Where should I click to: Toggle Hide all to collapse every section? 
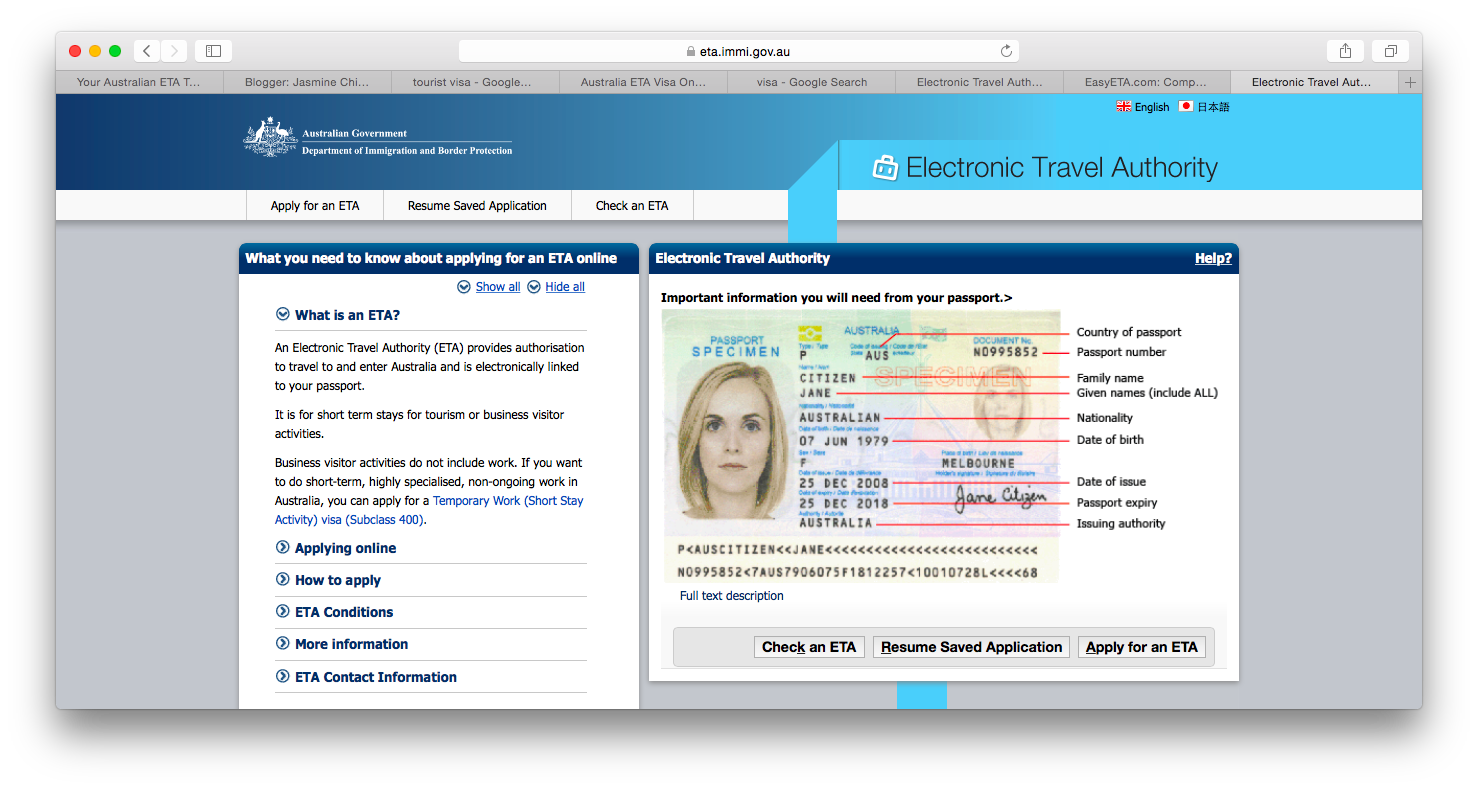[564, 287]
